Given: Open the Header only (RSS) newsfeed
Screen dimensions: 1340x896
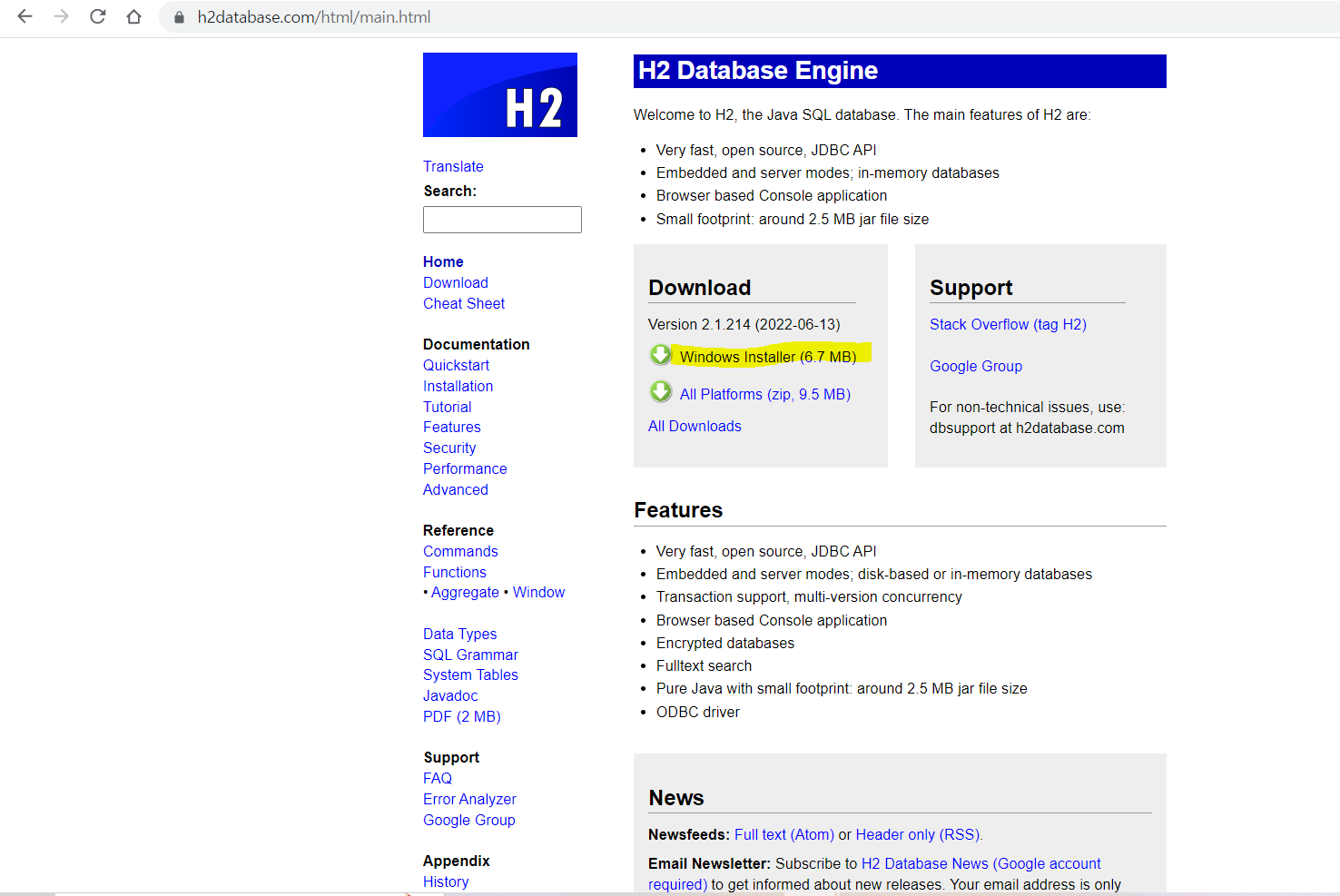Looking at the screenshot, I should pos(918,834).
